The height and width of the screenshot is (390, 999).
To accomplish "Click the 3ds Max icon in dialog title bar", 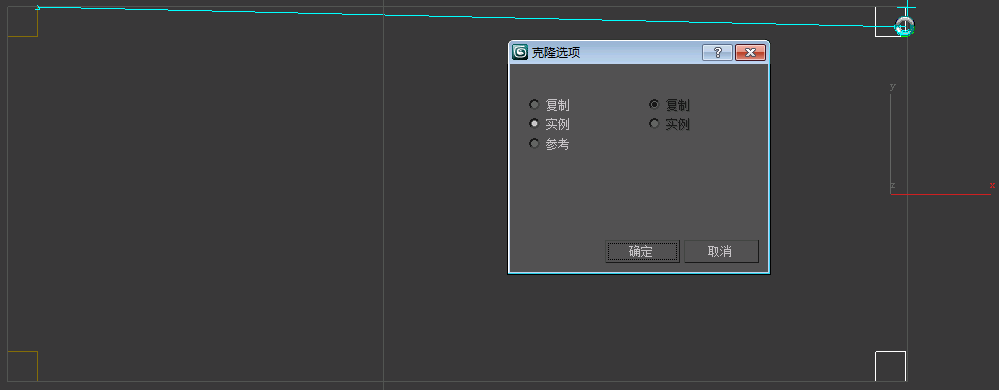I will (520, 52).
